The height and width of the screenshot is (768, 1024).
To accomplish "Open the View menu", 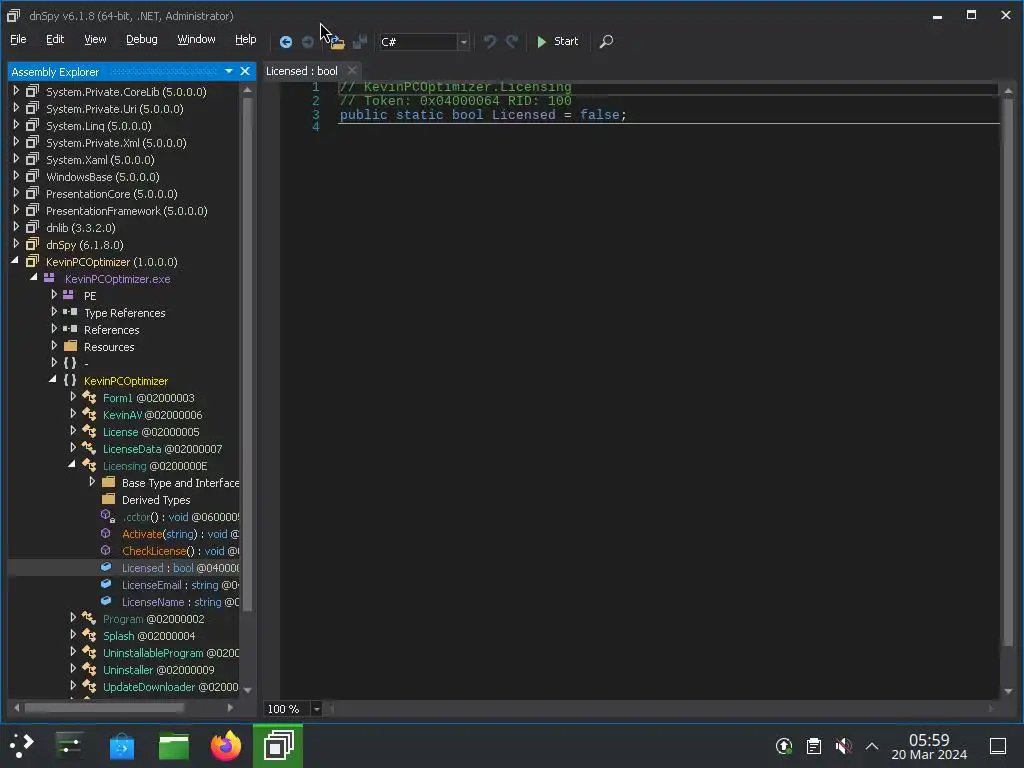I will 95,39.
